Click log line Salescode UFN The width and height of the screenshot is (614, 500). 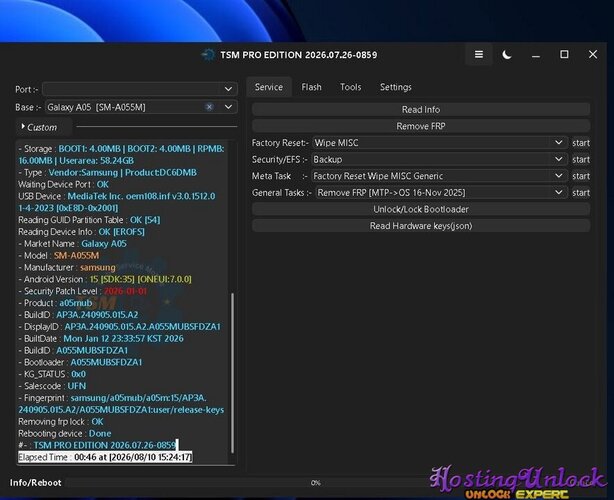52,386
